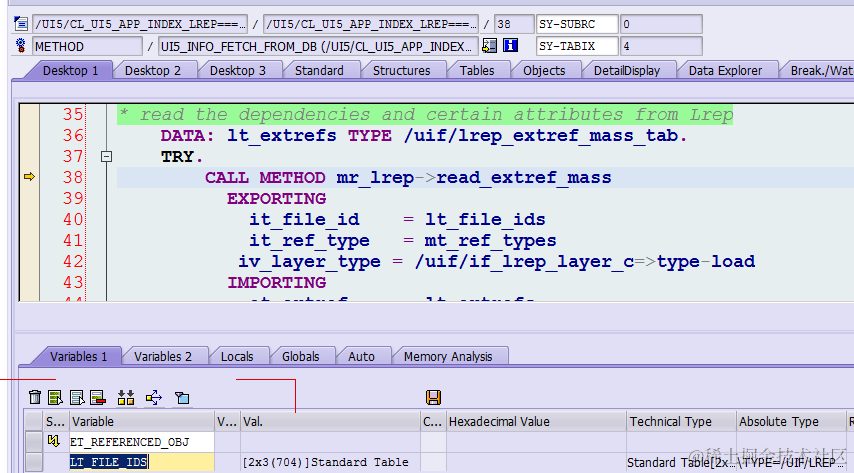Click the Hexadecimal Value column header
854x473 pixels.
tap(536, 421)
